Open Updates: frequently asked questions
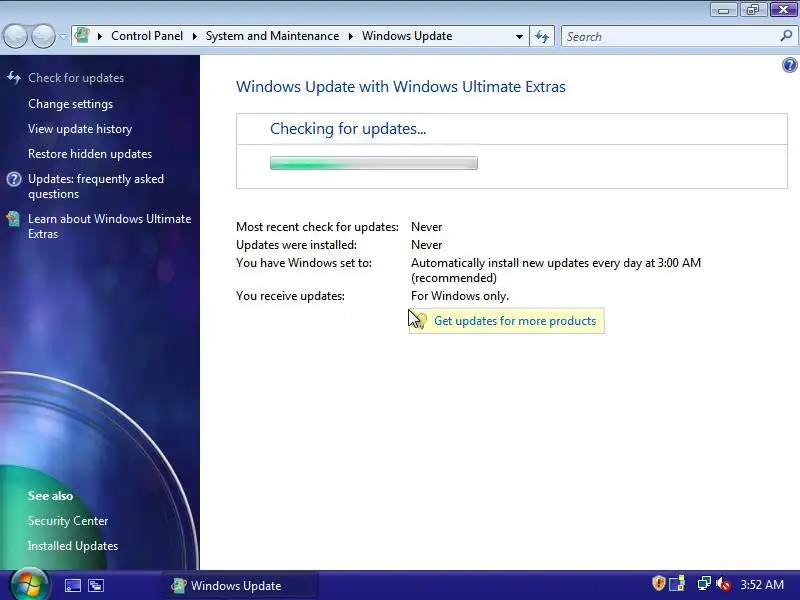This screenshot has height=600, width=800. pyautogui.click(x=96, y=186)
